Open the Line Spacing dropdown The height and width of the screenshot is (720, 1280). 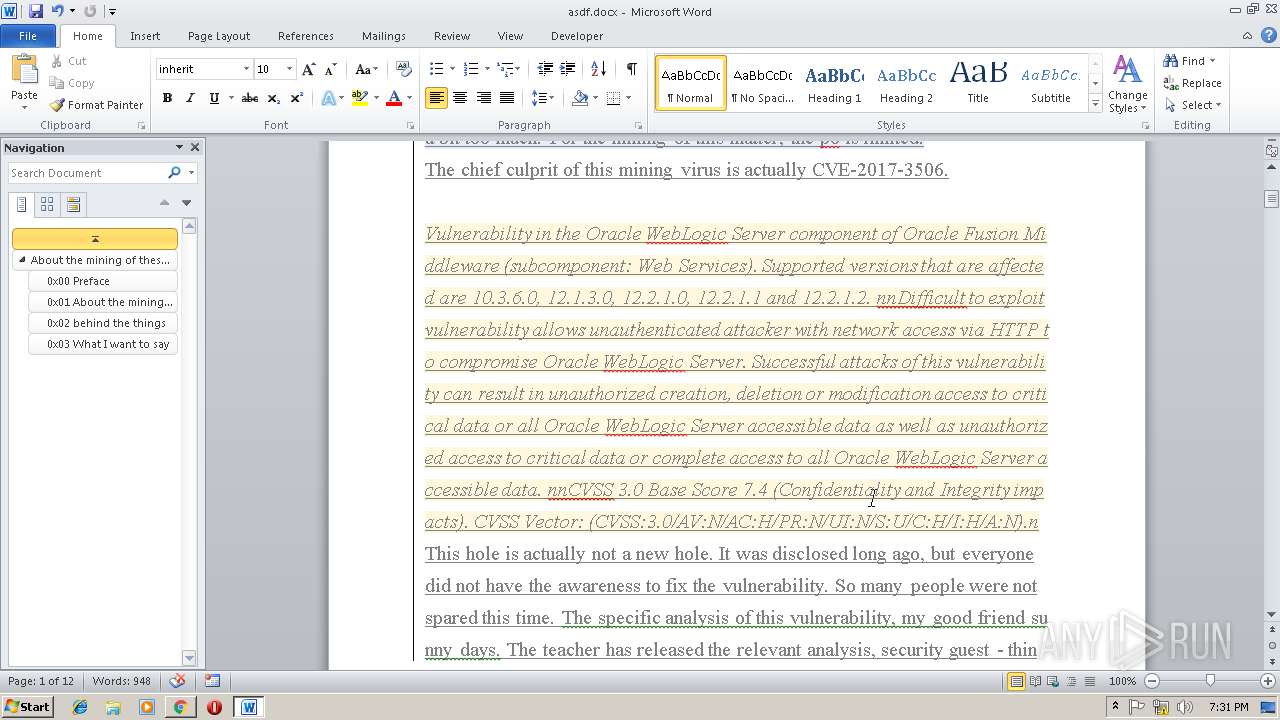(x=543, y=98)
